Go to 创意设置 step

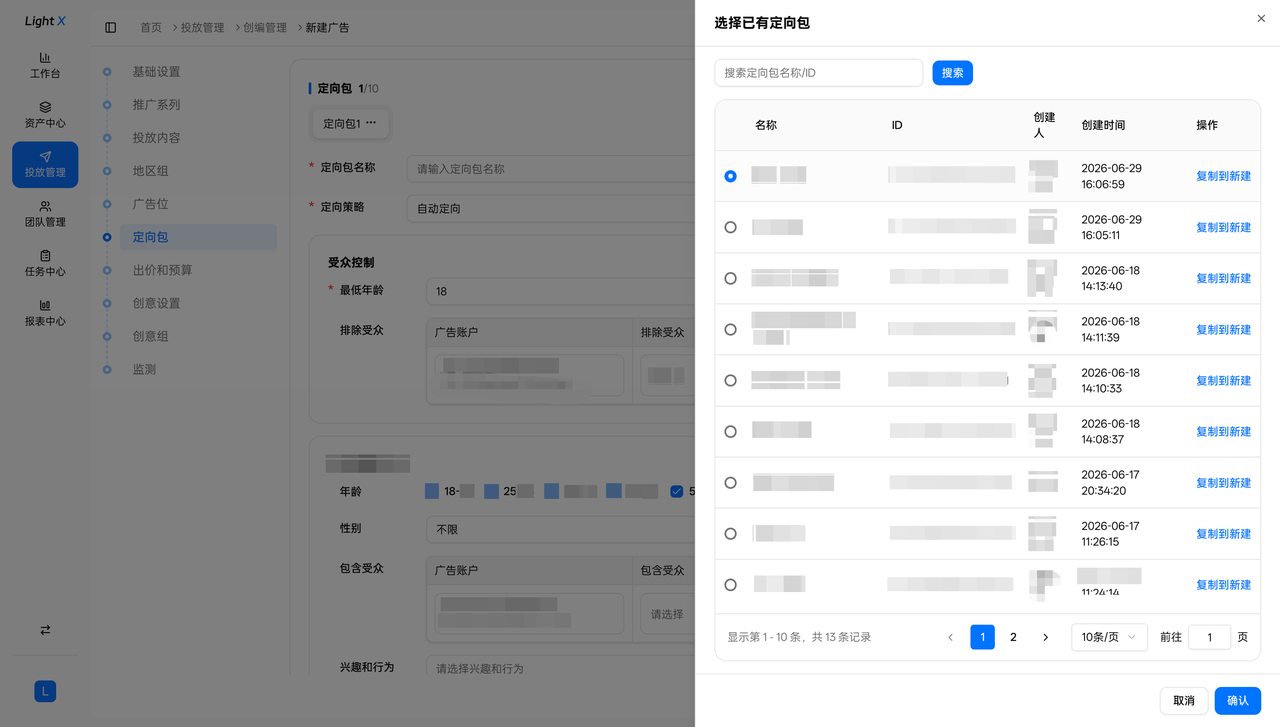tap(156, 303)
